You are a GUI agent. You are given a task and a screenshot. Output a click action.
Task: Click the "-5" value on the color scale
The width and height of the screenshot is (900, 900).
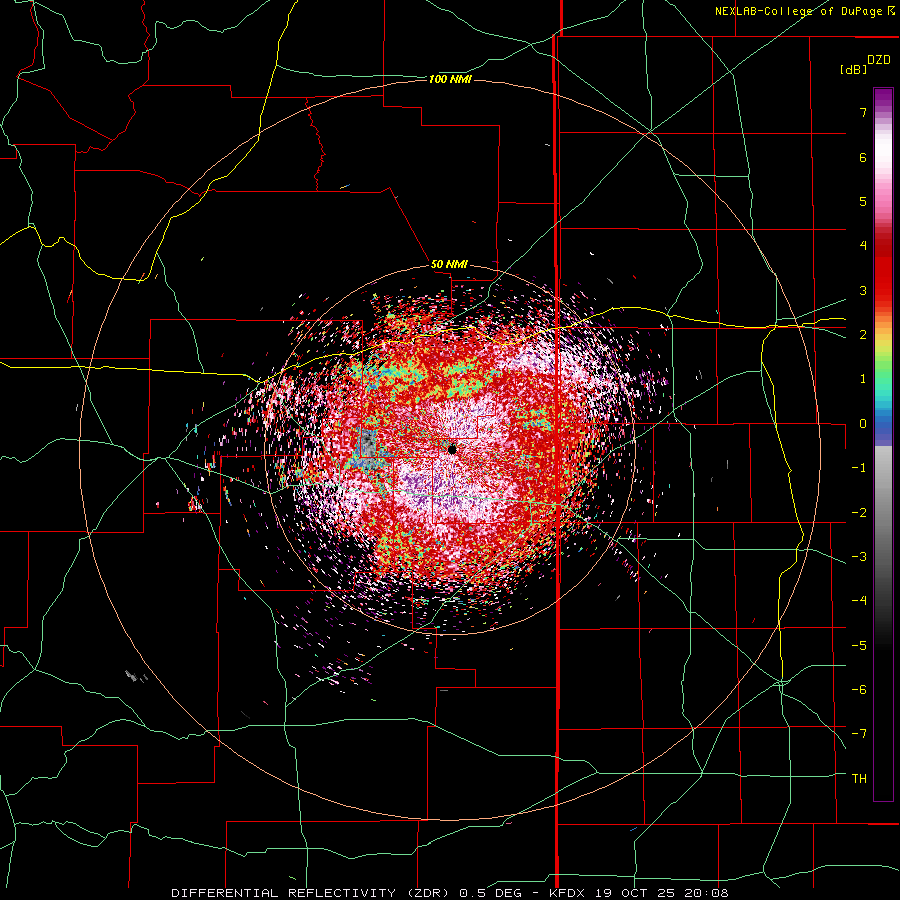tap(859, 645)
